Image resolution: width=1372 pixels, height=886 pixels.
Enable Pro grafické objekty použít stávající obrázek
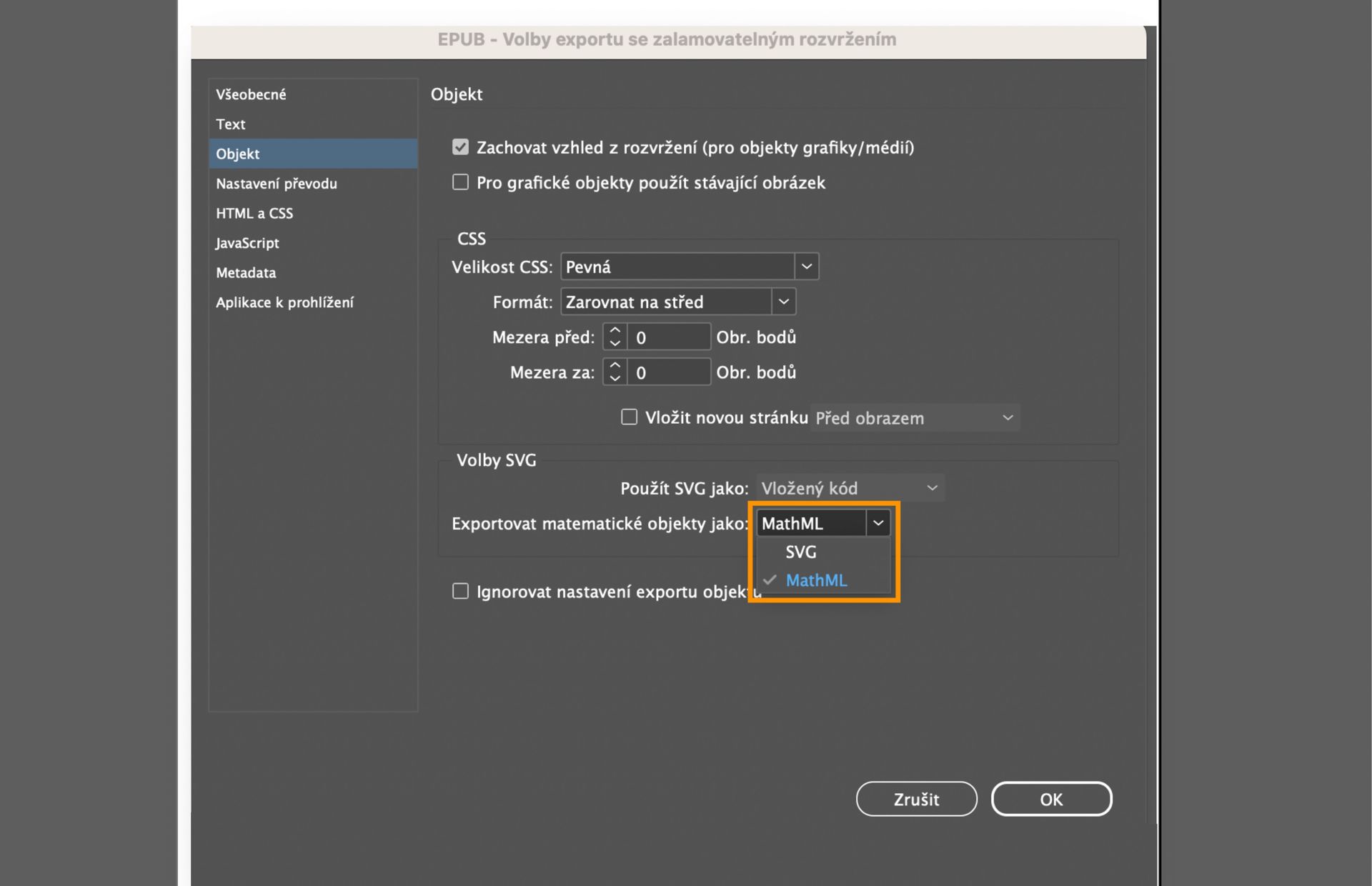[460, 183]
